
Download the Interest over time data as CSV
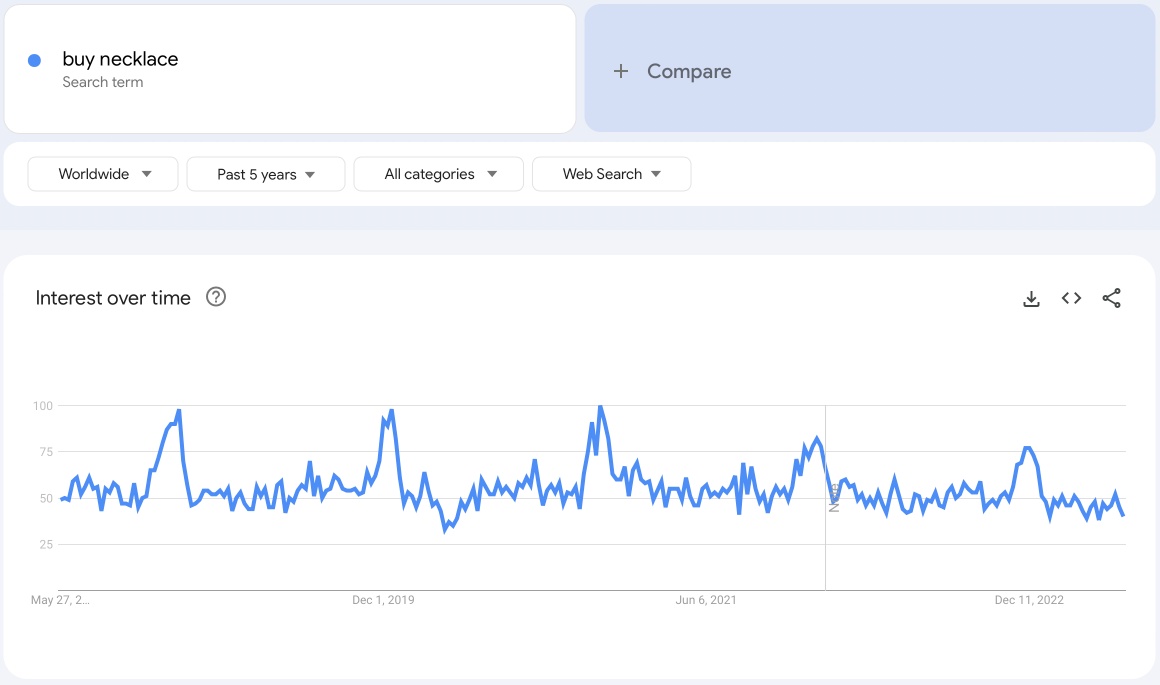point(1031,297)
